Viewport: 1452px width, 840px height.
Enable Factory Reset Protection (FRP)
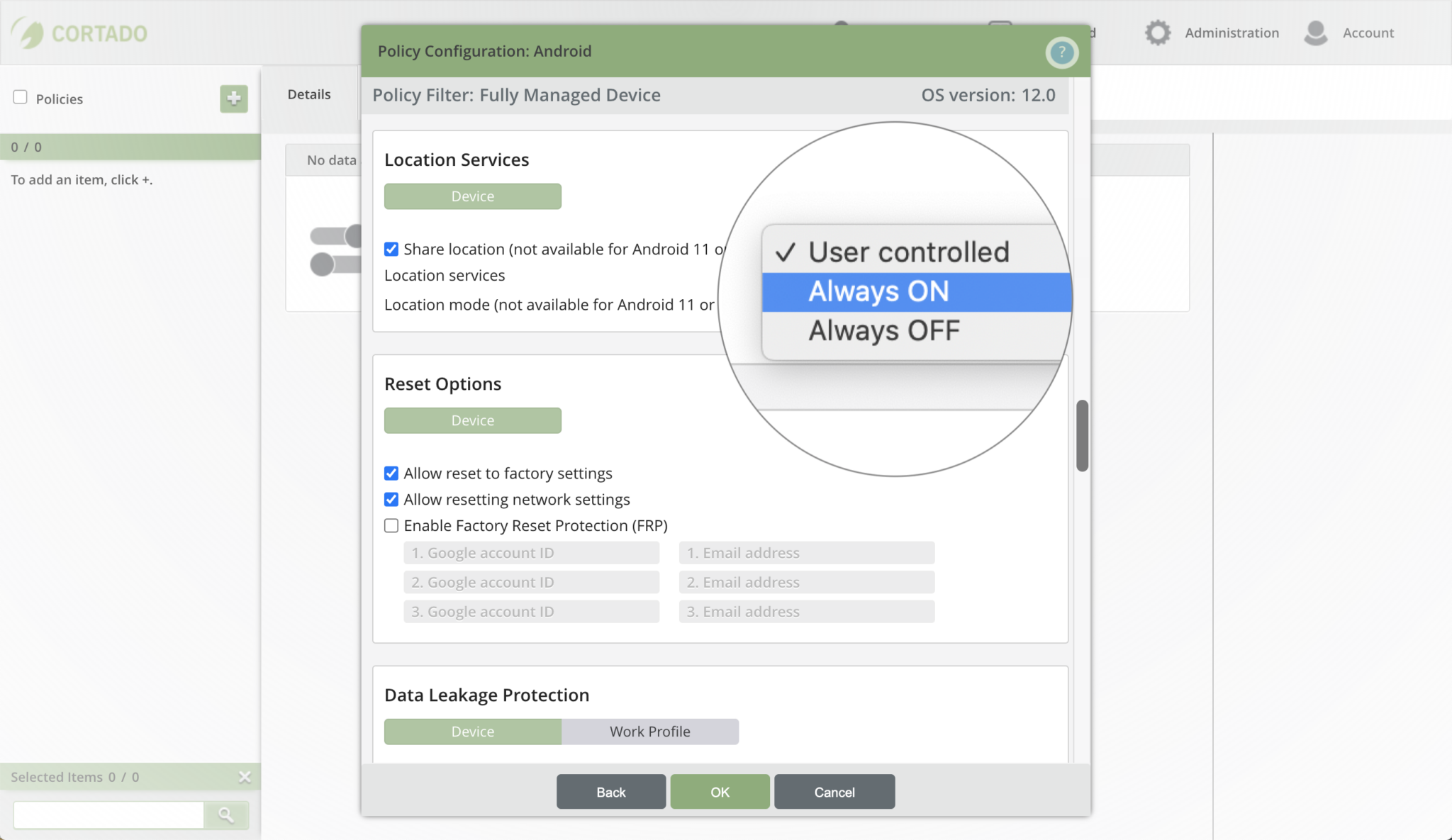(x=391, y=525)
